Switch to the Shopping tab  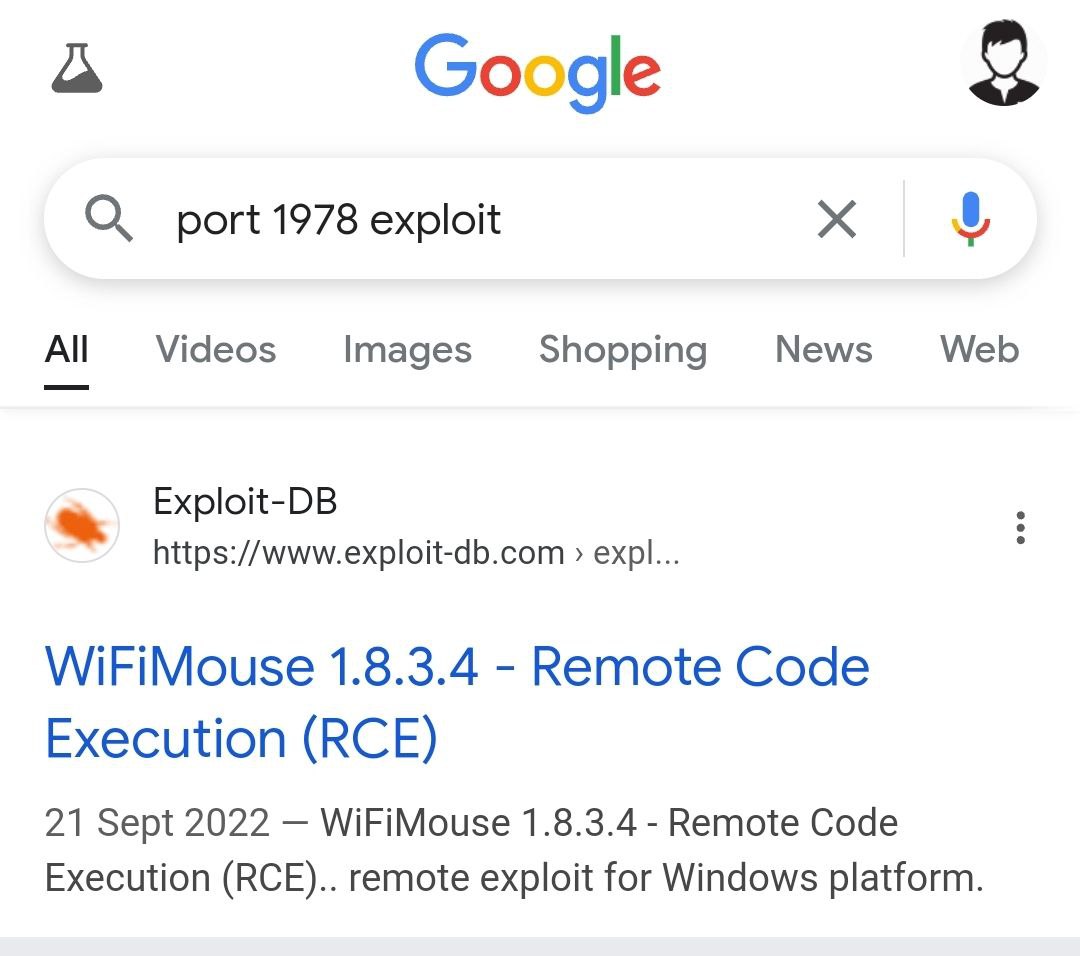(x=623, y=349)
